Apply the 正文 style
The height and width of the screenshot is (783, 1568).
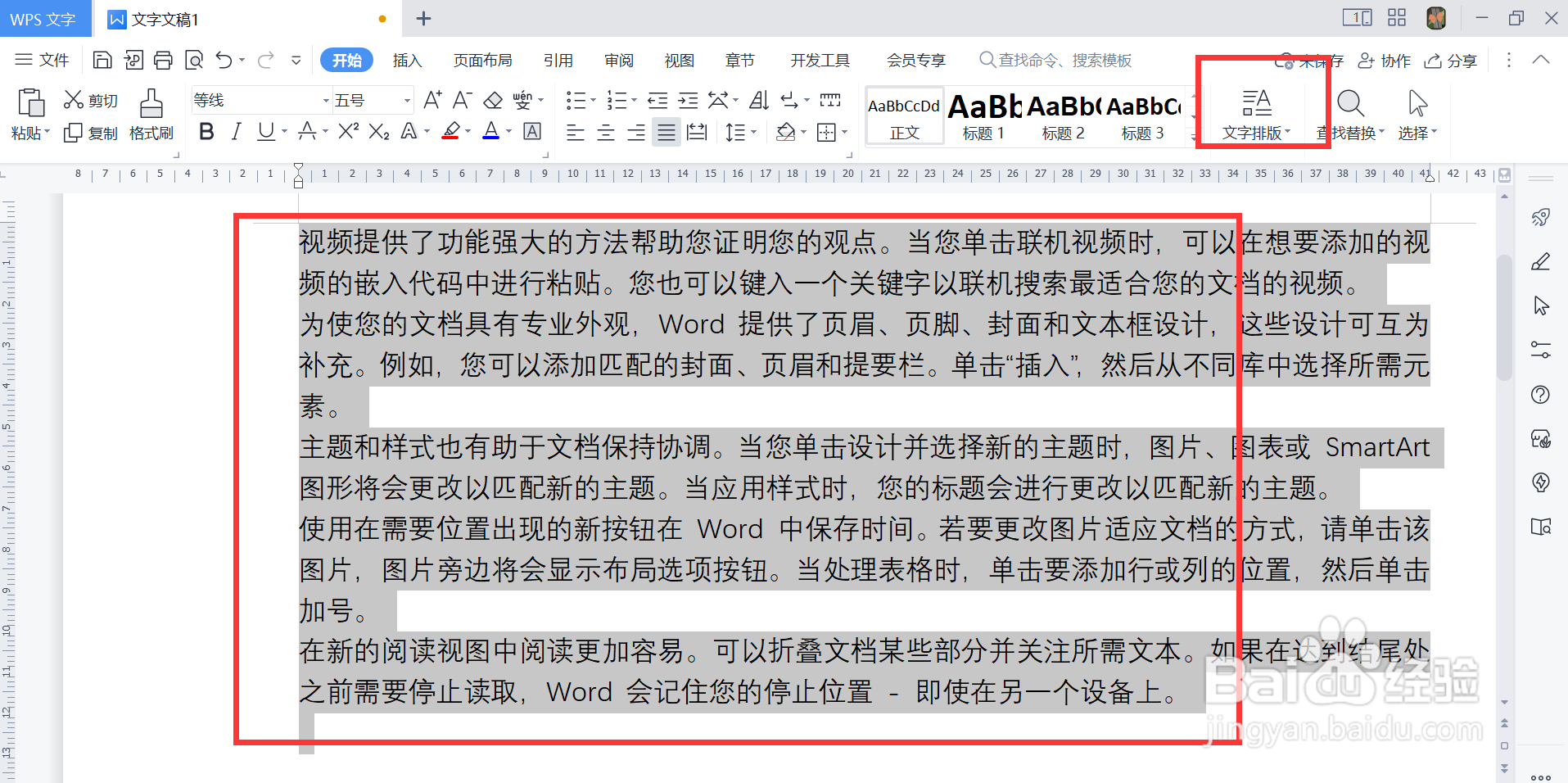click(x=905, y=116)
